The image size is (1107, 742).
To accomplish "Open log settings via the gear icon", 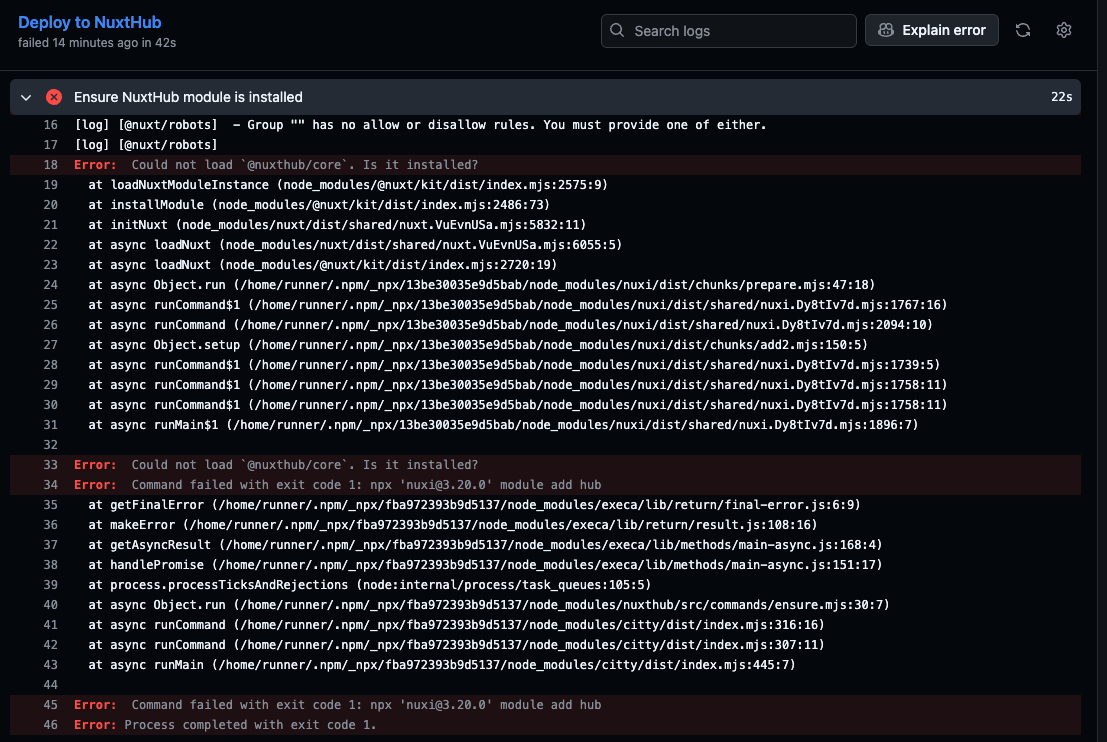I will click(x=1064, y=30).
